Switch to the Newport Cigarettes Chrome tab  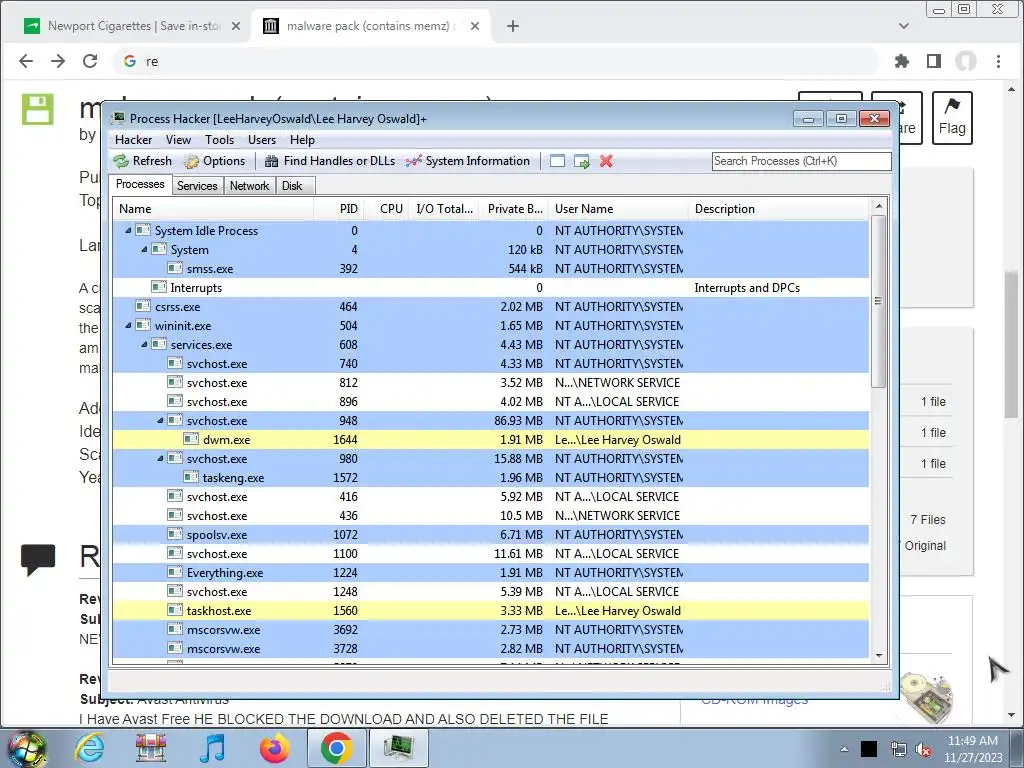[x=132, y=26]
